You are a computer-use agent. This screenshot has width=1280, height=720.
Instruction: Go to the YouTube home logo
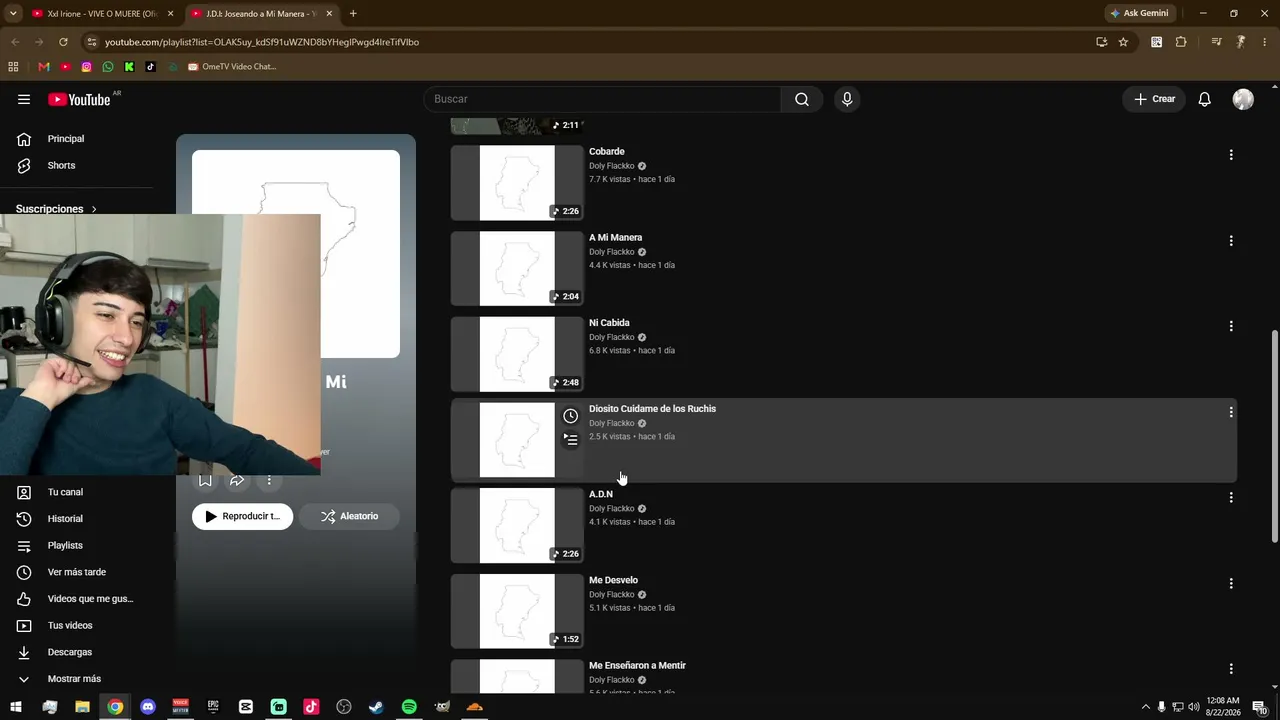pyautogui.click(x=79, y=99)
